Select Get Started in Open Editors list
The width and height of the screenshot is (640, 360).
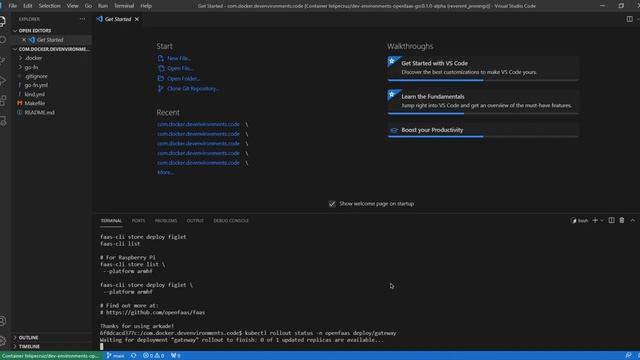[x=51, y=40]
